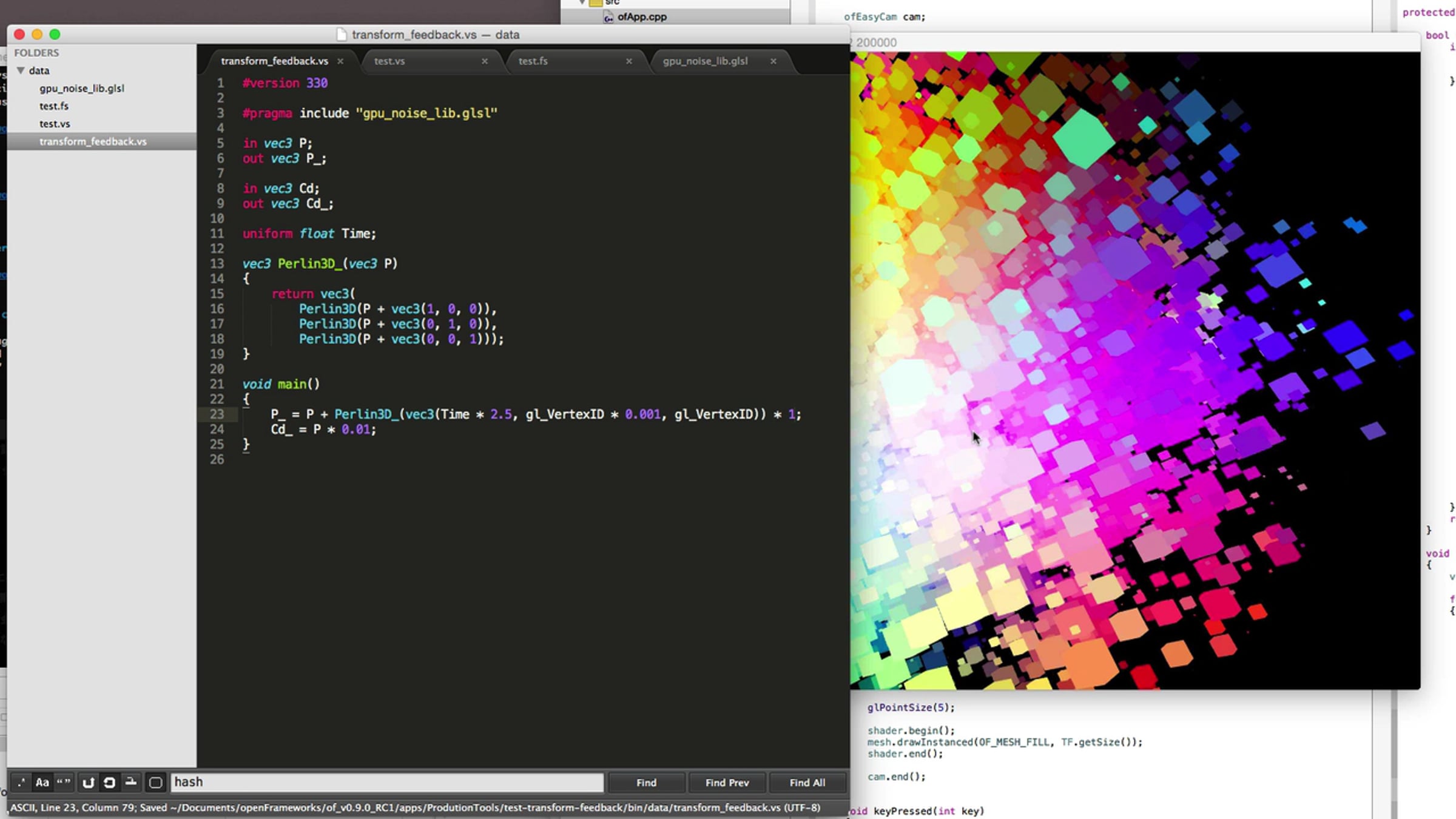1456x819 pixels.
Task: Click highlight matches square icon
Action: point(155,783)
